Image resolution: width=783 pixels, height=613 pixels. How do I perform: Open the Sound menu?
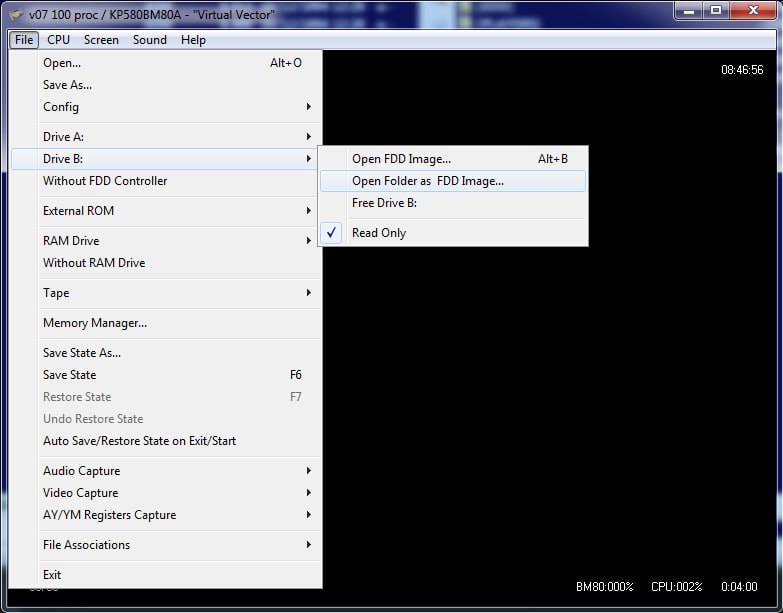click(150, 40)
